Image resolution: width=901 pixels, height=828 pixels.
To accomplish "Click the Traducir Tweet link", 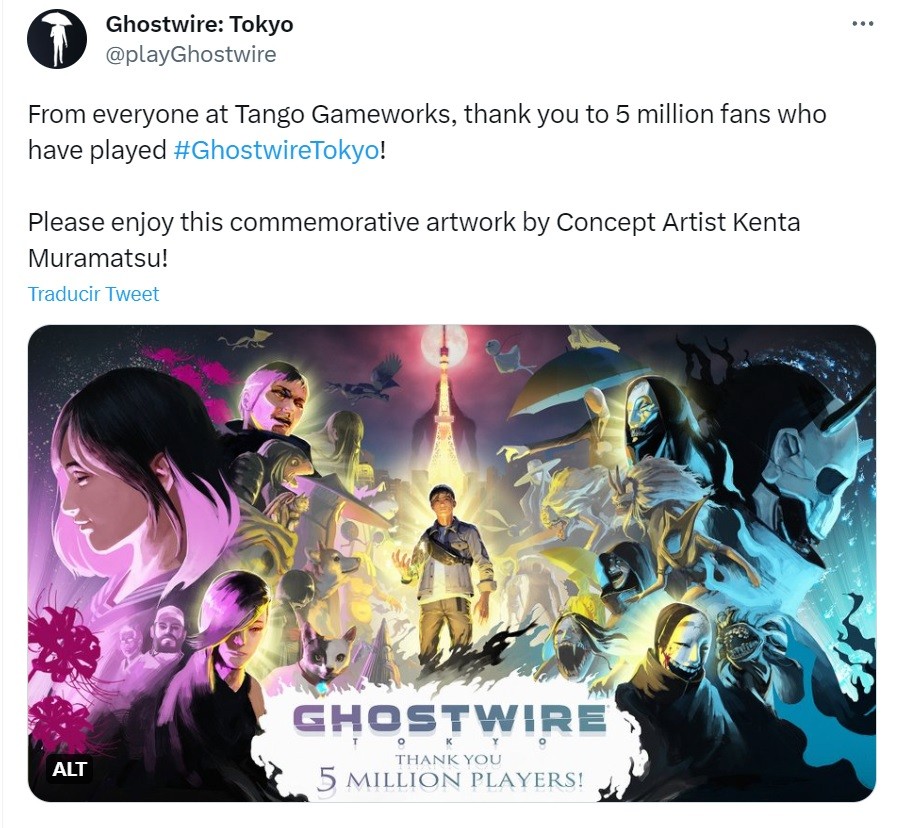I will tap(94, 294).
